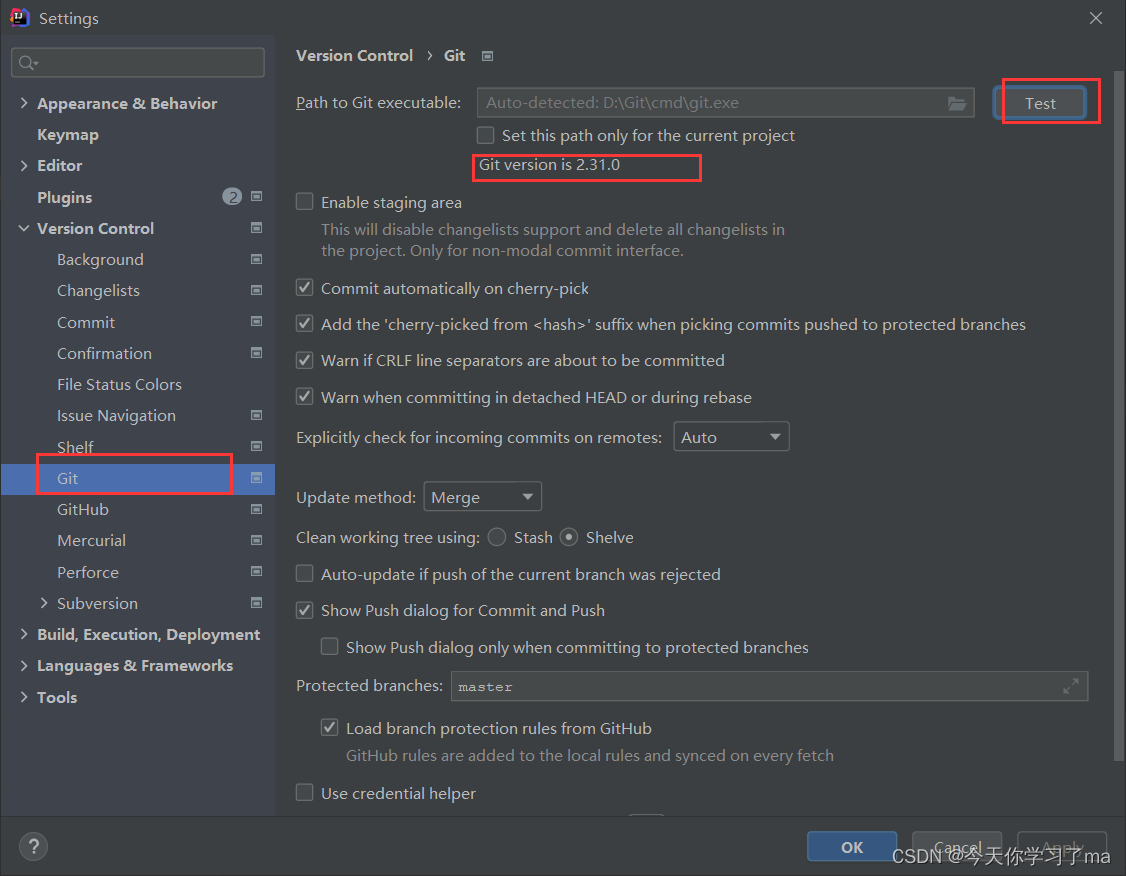Uncheck Commit automatically on cherry-pick
Viewport: 1126px width, 876px height.
coord(304,288)
